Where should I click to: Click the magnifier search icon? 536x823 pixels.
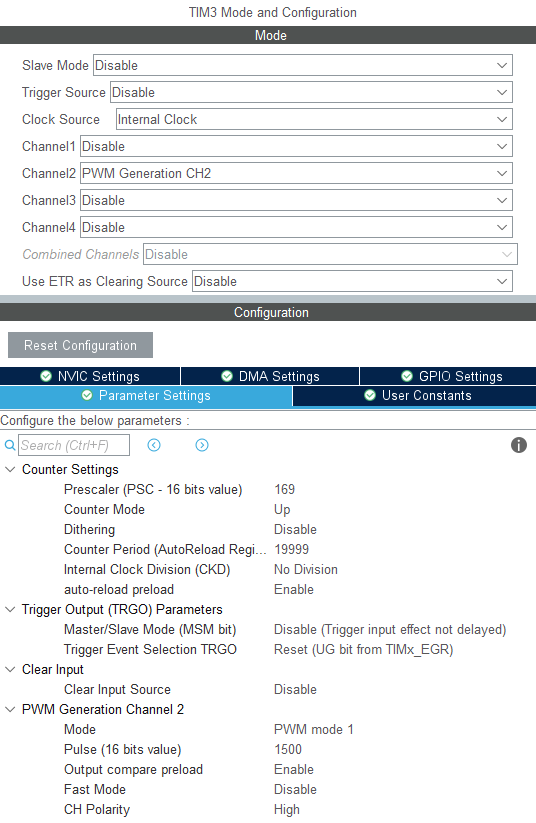click(x=9, y=445)
